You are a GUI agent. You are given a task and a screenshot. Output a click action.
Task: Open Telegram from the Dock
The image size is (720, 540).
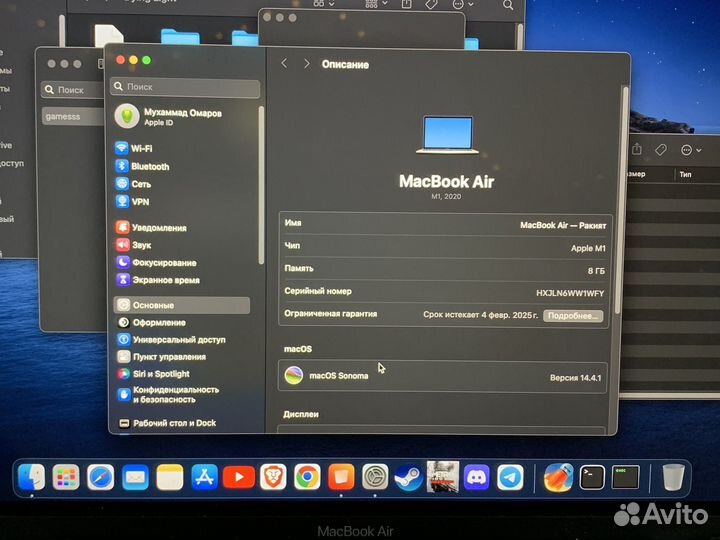pos(510,478)
